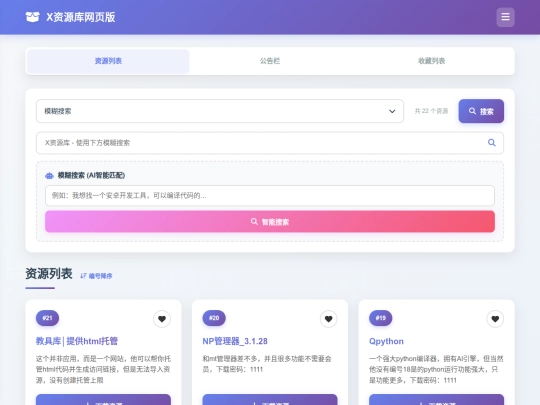Focus the AI fuzzy search example input
This screenshot has height=405, width=540.
pos(270,196)
